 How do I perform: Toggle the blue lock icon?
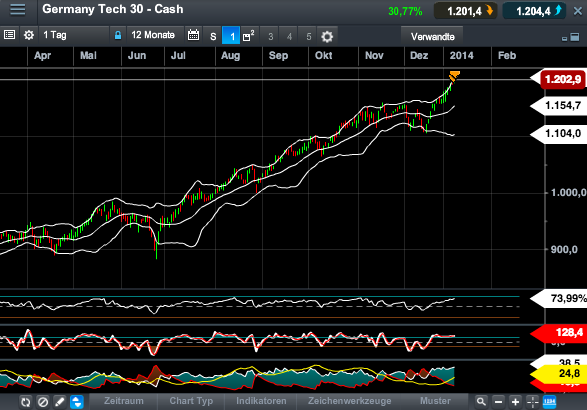coord(118,35)
